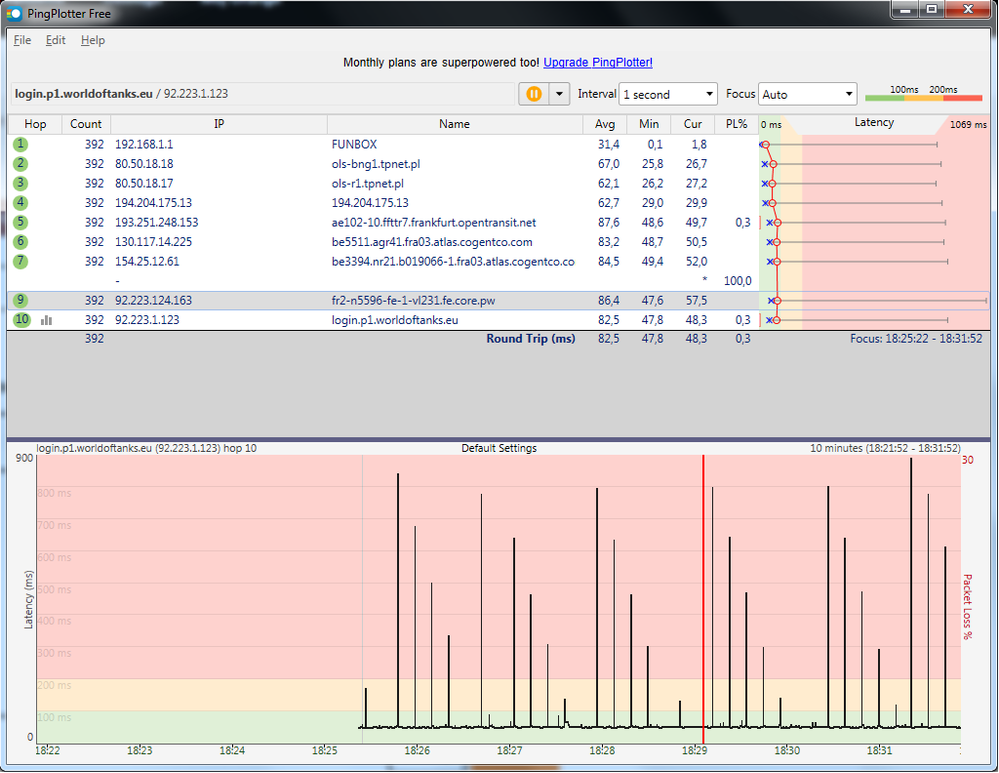Open the Help menu
The width and height of the screenshot is (999, 773).
coord(93,40)
